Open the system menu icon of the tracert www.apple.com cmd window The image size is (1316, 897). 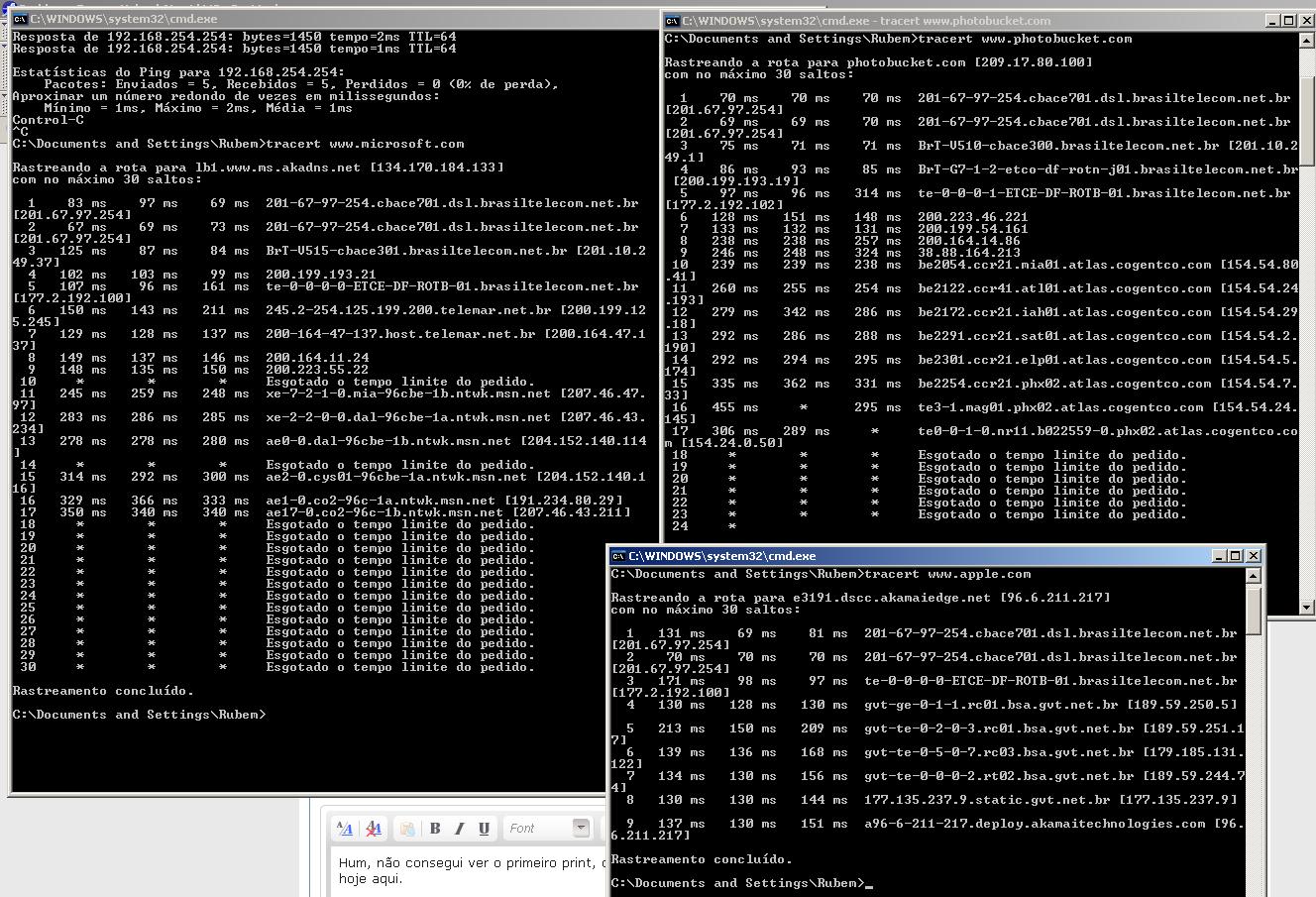pyautogui.click(x=618, y=556)
